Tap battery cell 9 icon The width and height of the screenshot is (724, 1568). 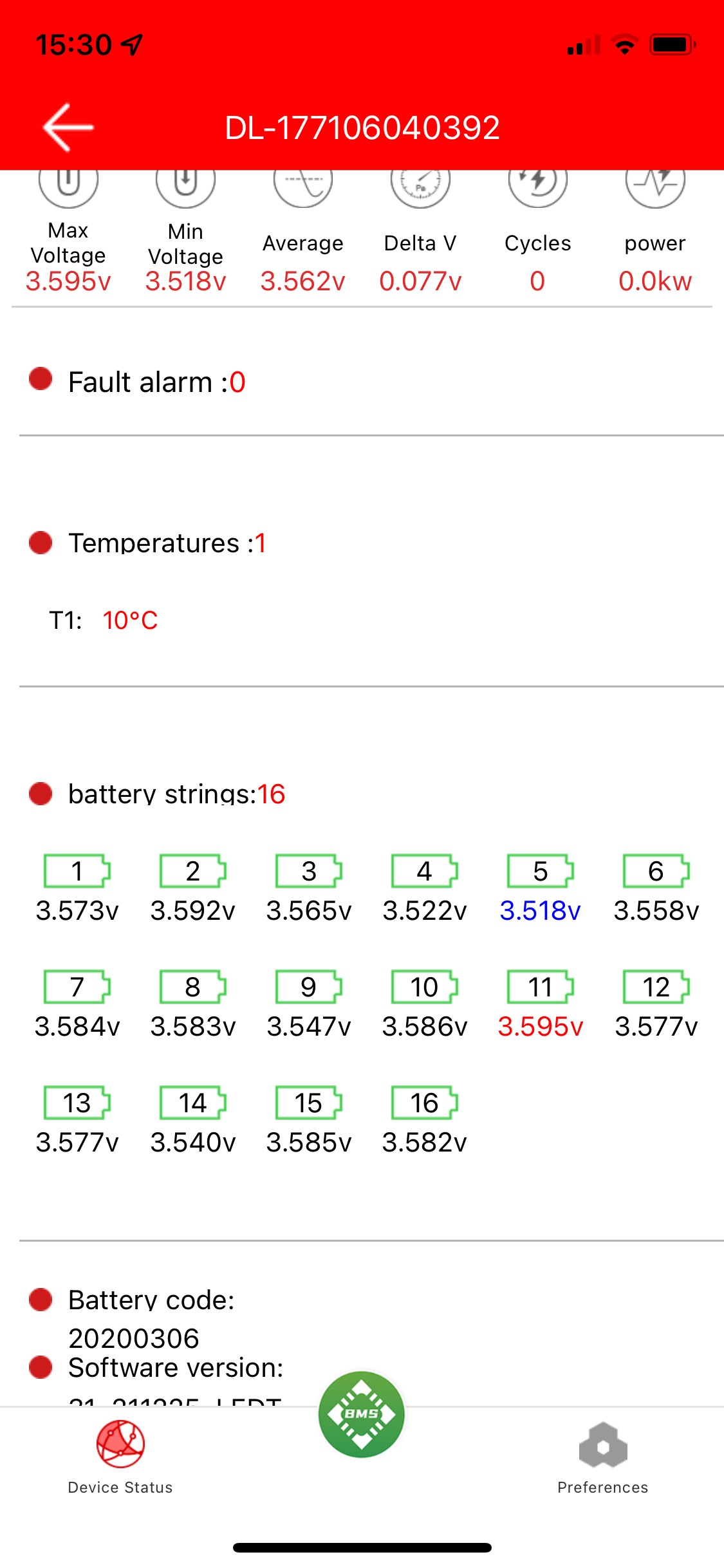(x=308, y=987)
